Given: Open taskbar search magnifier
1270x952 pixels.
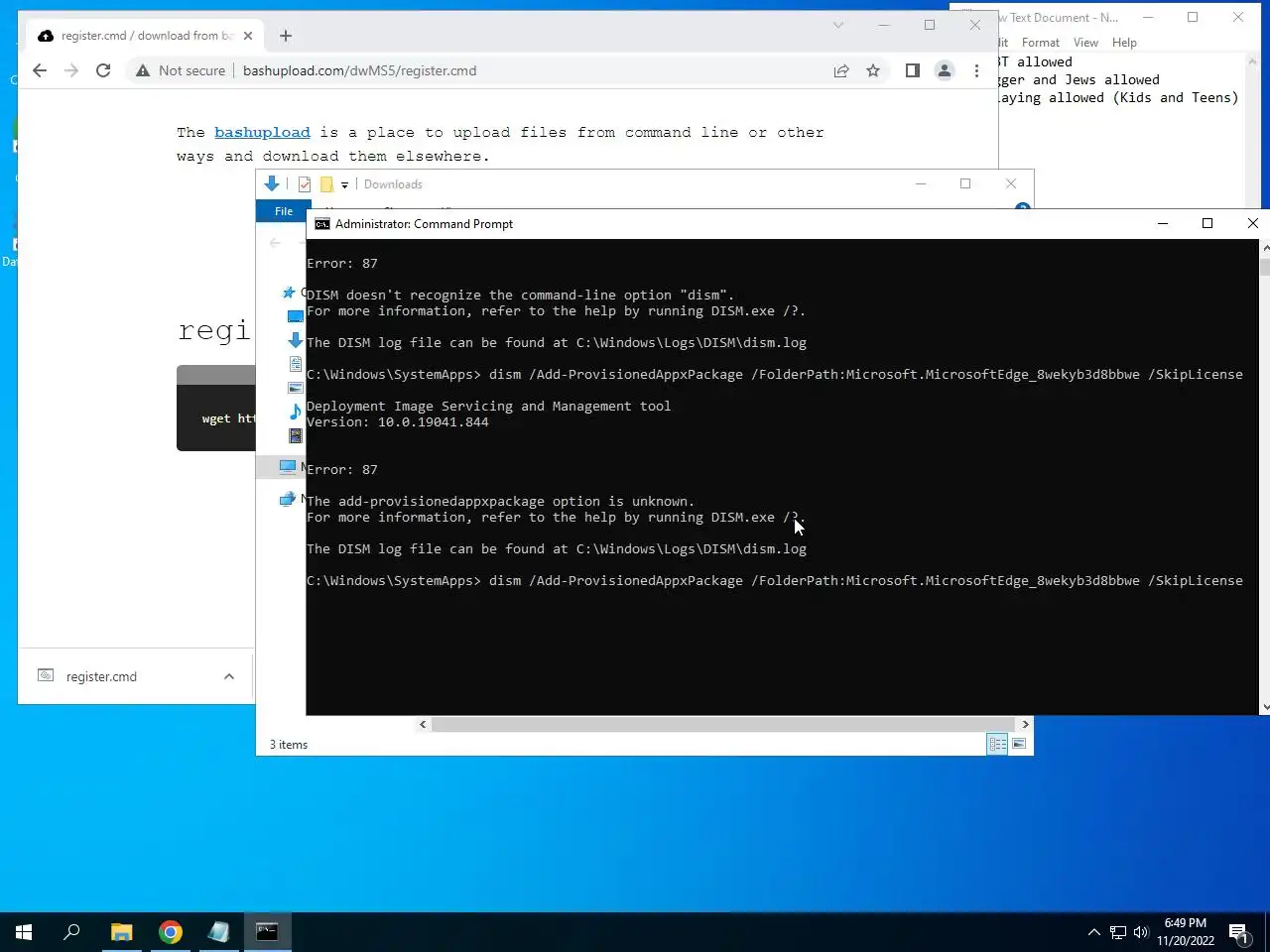Looking at the screenshot, I should pyautogui.click(x=71, y=932).
